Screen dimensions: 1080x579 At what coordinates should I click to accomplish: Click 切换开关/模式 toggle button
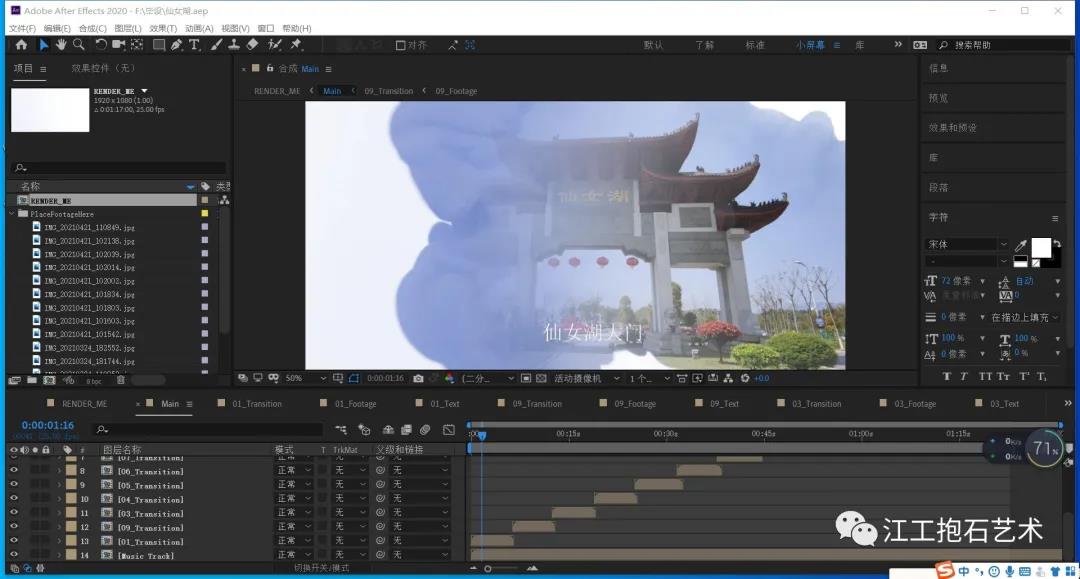[x=322, y=568]
